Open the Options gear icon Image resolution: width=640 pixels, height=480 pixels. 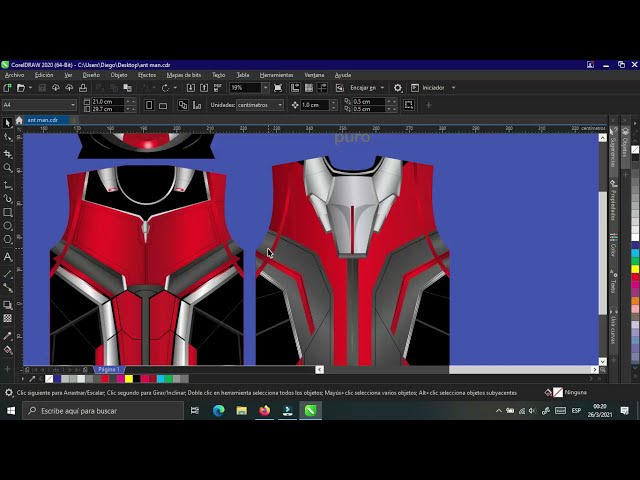(x=398, y=88)
